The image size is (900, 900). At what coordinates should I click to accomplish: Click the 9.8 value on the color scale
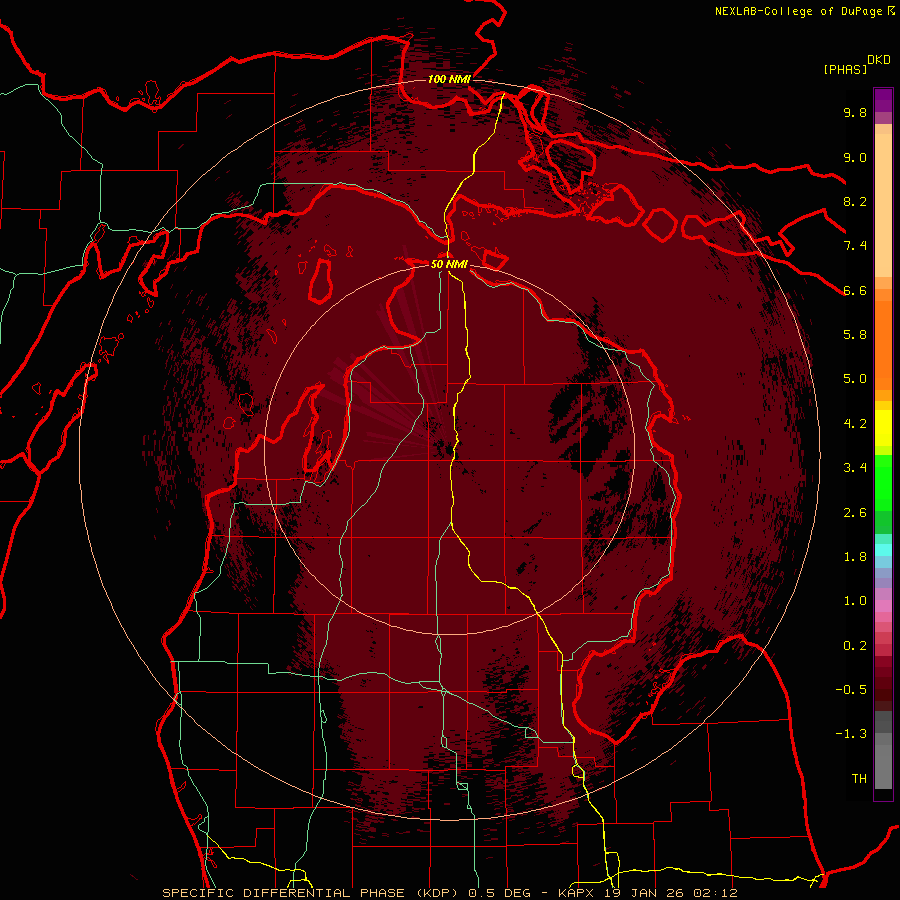click(x=855, y=112)
